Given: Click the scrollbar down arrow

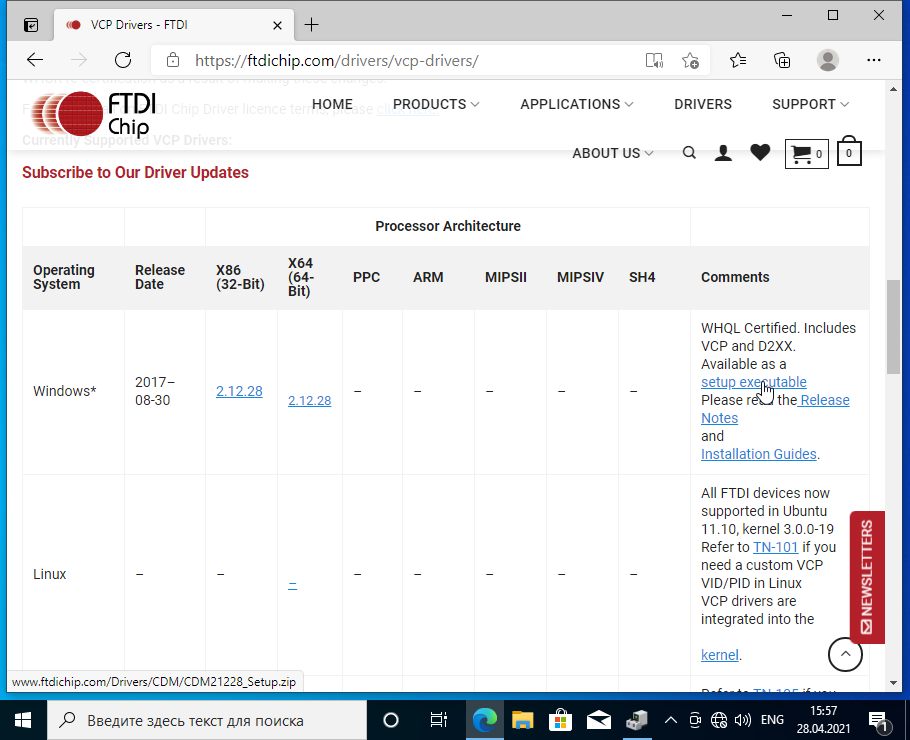Looking at the screenshot, I should tap(893, 683).
